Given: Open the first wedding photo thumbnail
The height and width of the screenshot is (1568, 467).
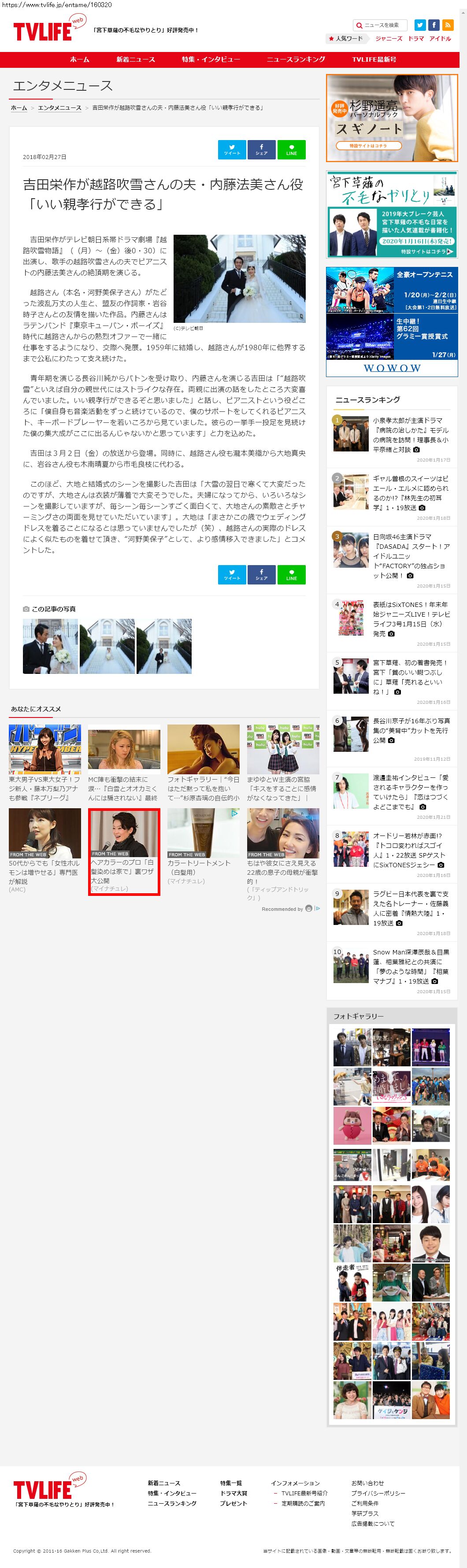Looking at the screenshot, I should 51,647.
